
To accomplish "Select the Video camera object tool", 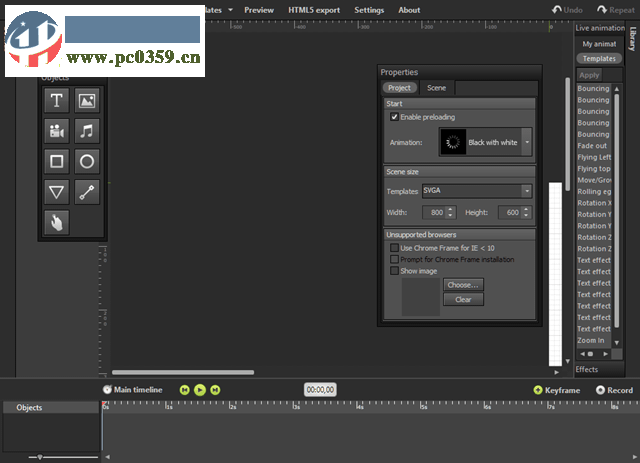I will [57, 131].
